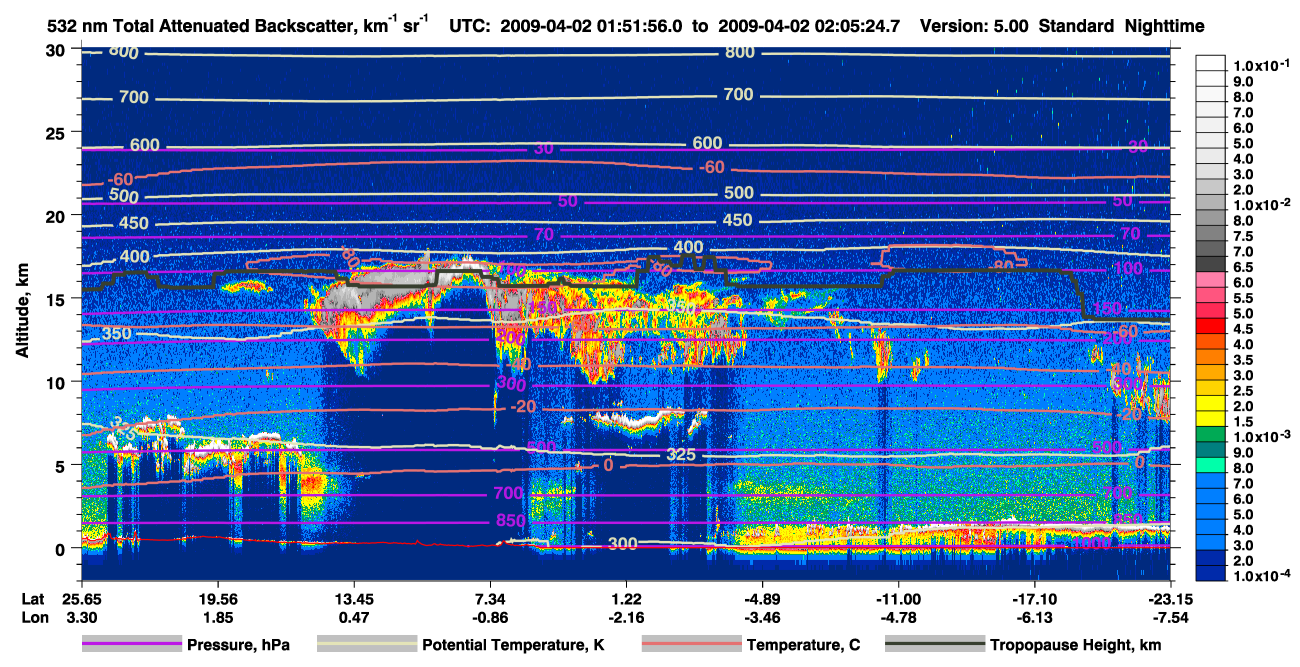Click the longitude value '-2.16'
The image size is (1300, 667).
(x=626, y=617)
